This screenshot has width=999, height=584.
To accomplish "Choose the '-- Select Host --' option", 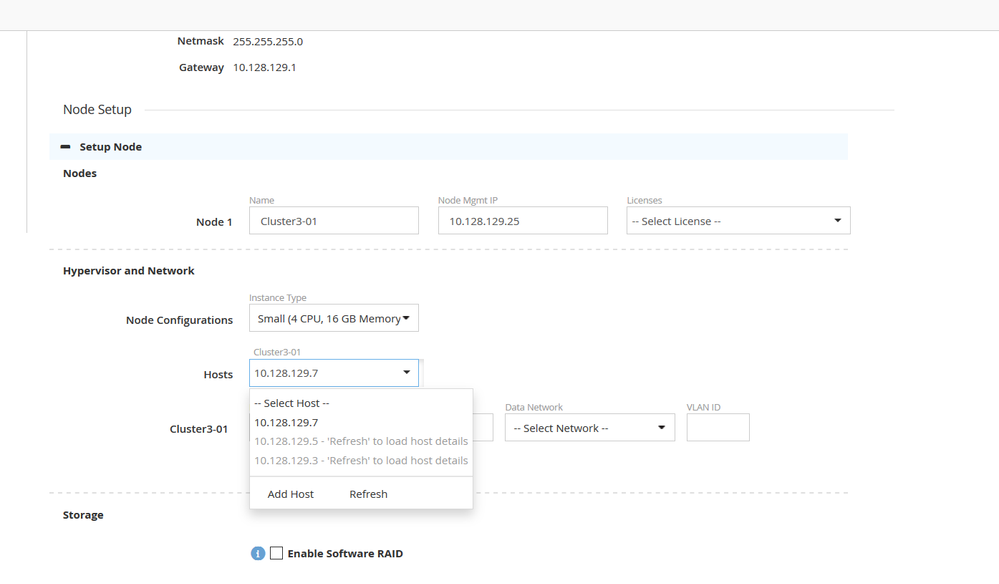I will point(292,403).
